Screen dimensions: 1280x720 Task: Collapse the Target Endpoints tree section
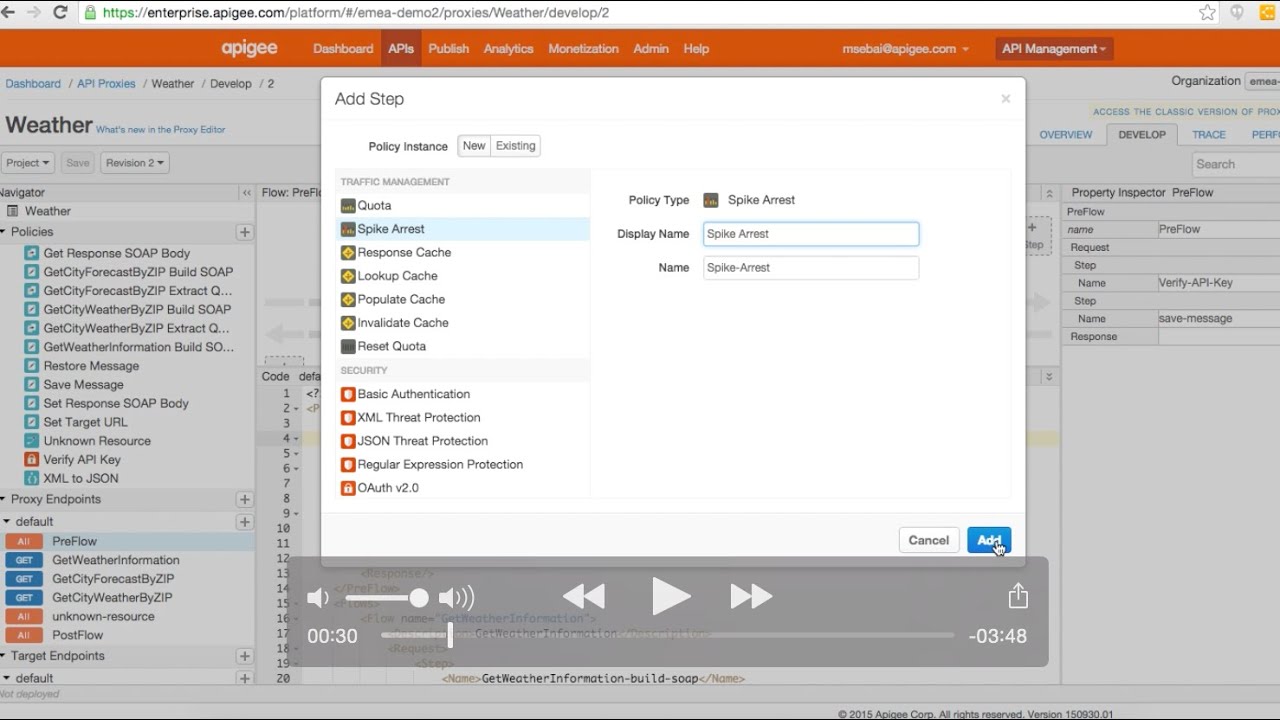point(3,656)
